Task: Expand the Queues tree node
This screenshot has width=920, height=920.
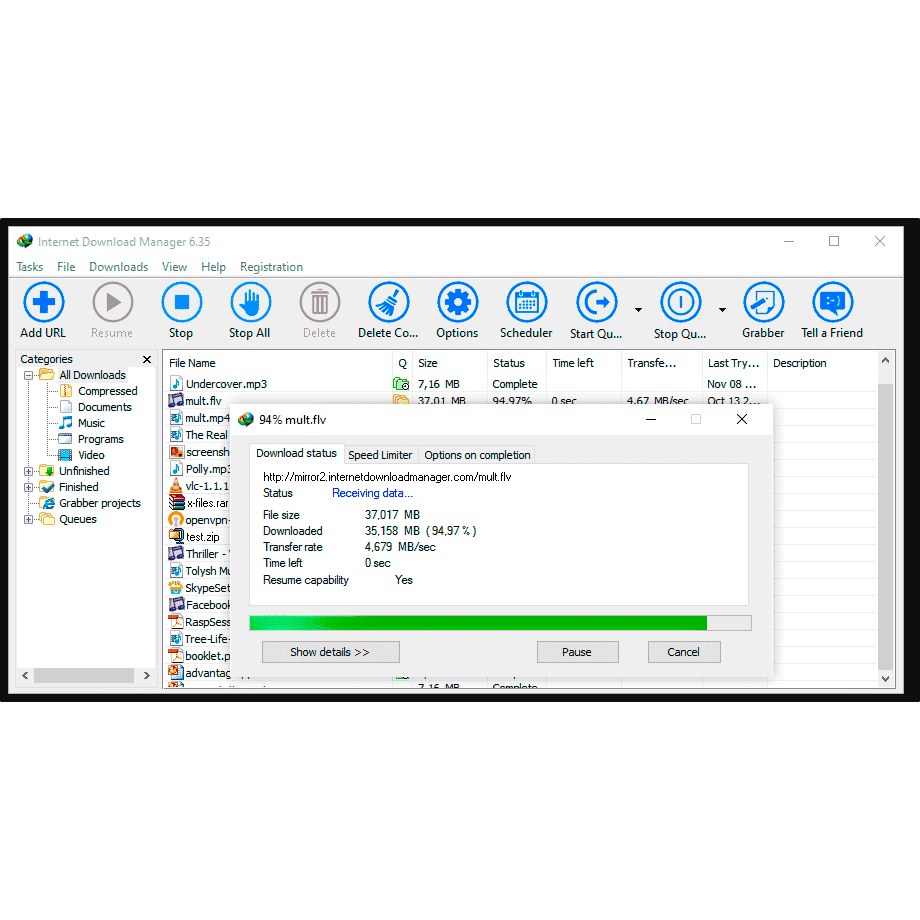Action: [x=28, y=519]
